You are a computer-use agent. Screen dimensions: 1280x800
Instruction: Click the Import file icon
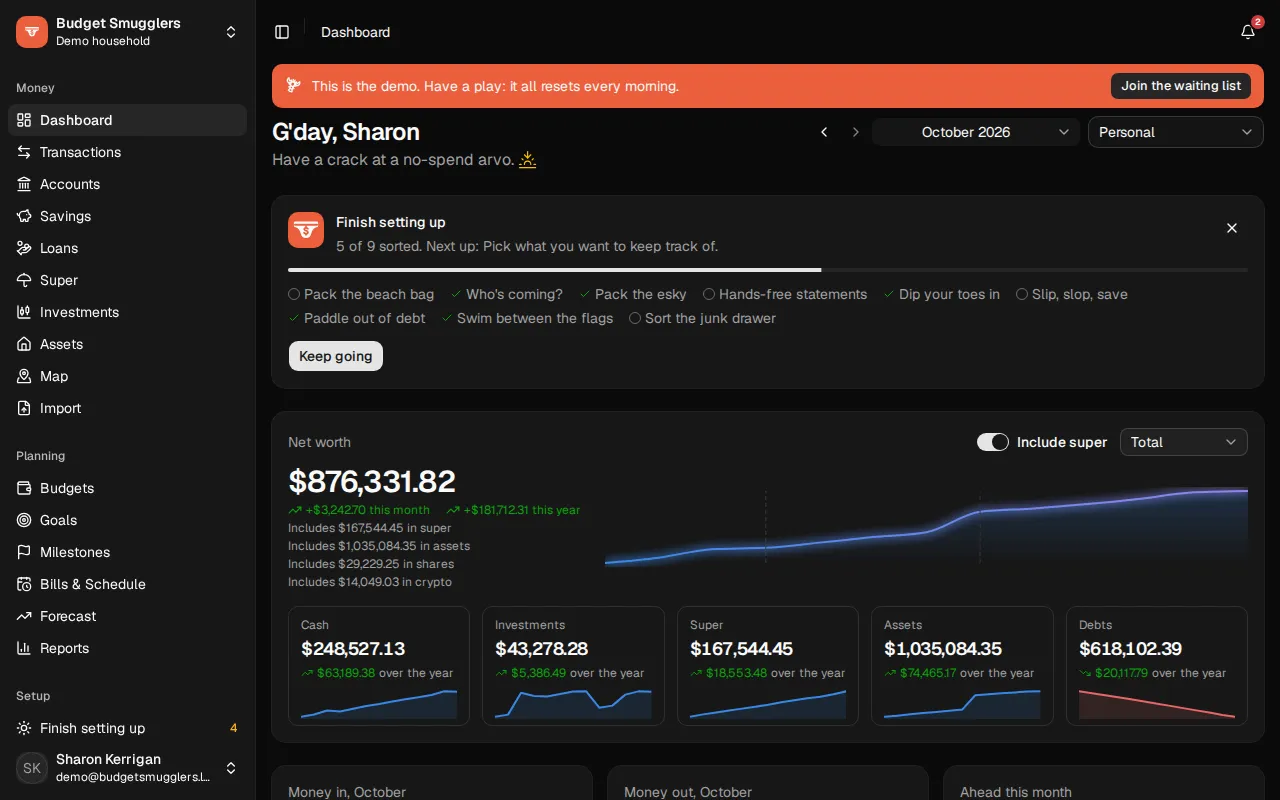click(25, 408)
